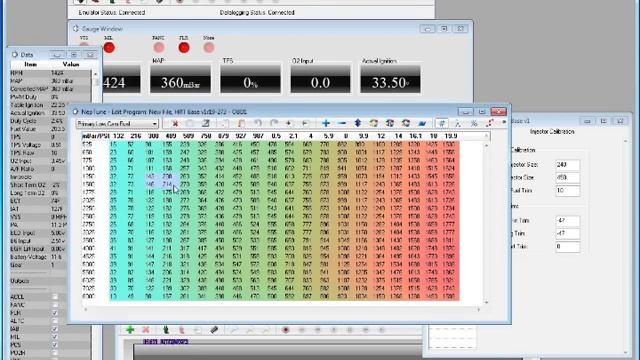
Task: Click the 1500 RPM row header in fuel table
Action: click(x=88, y=184)
